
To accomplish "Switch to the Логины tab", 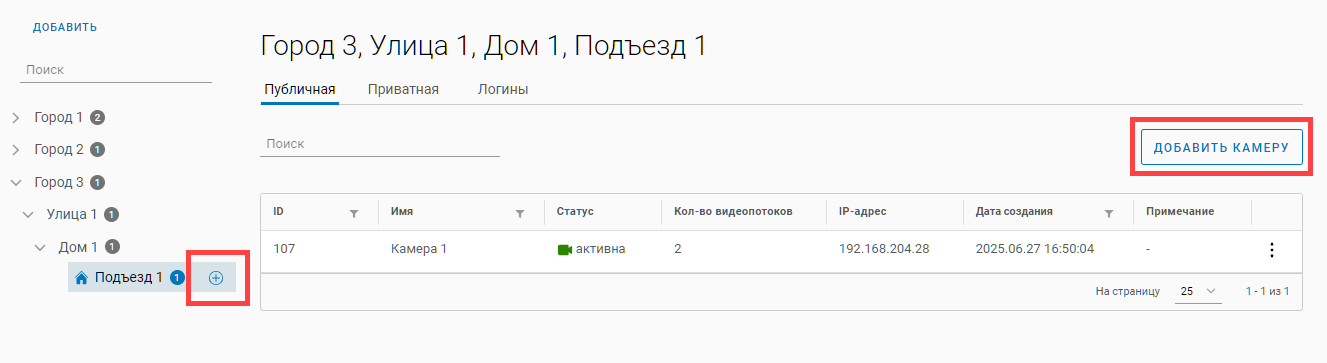I will (503, 89).
